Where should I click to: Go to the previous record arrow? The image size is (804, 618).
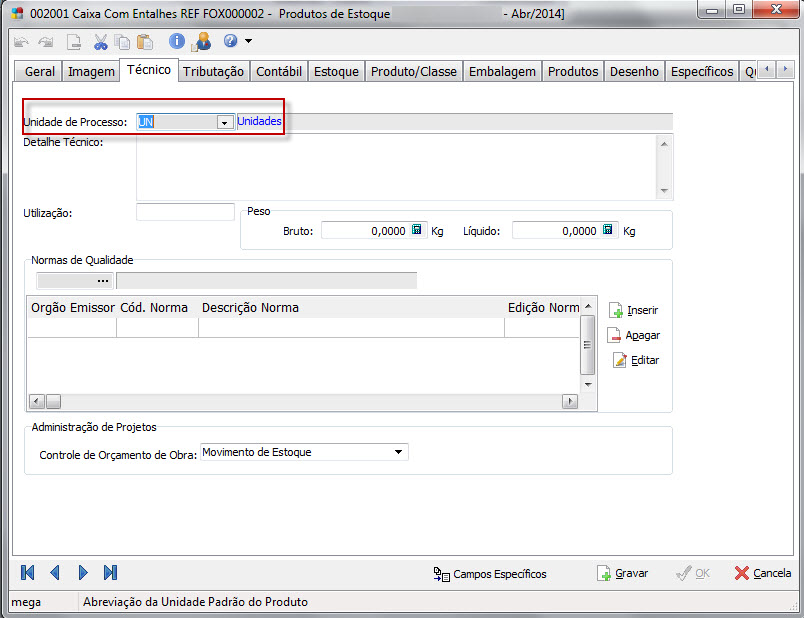click(x=55, y=573)
